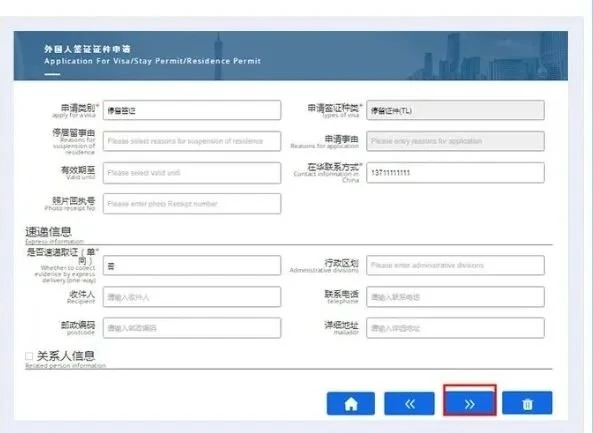593x433 pixels.
Task: Click the 在华联系方式 contact information field
Action: pos(455,173)
